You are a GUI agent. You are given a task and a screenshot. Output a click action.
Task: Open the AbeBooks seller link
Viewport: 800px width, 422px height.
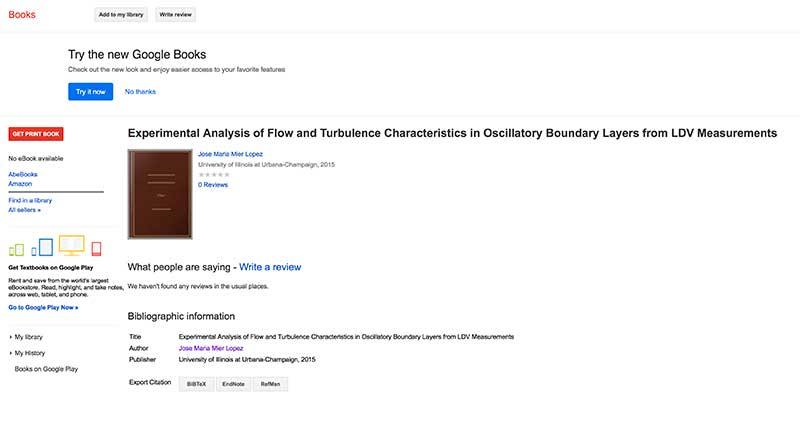point(22,175)
